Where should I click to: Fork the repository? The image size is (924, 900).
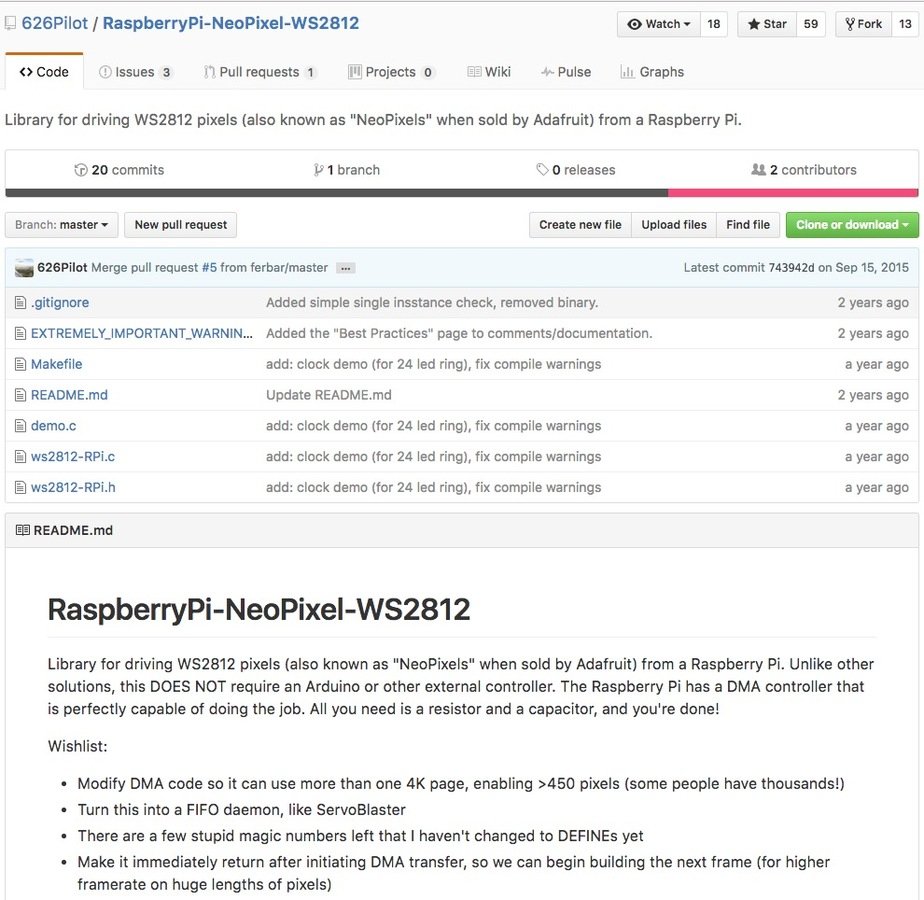pyautogui.click(x=864, y=24)
